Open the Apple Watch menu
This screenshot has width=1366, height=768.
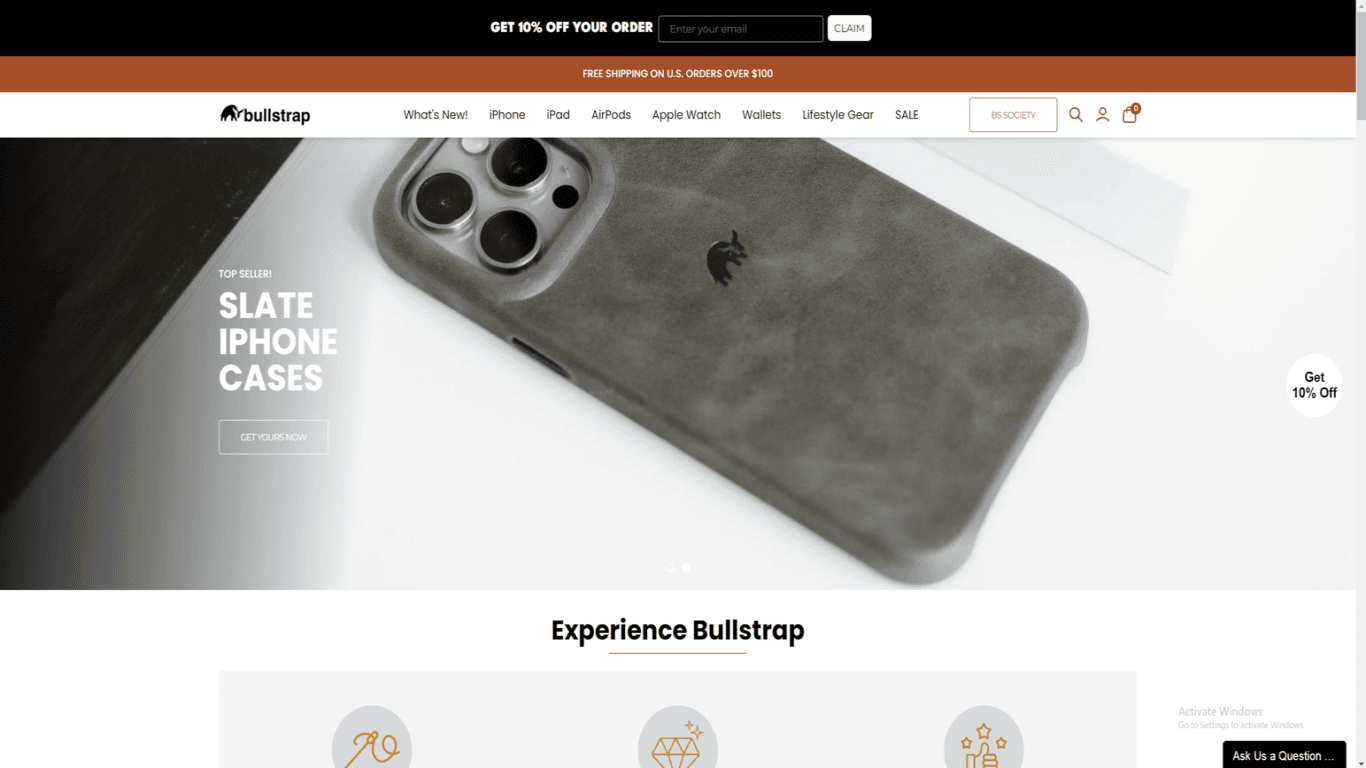[x=686, y=115]
